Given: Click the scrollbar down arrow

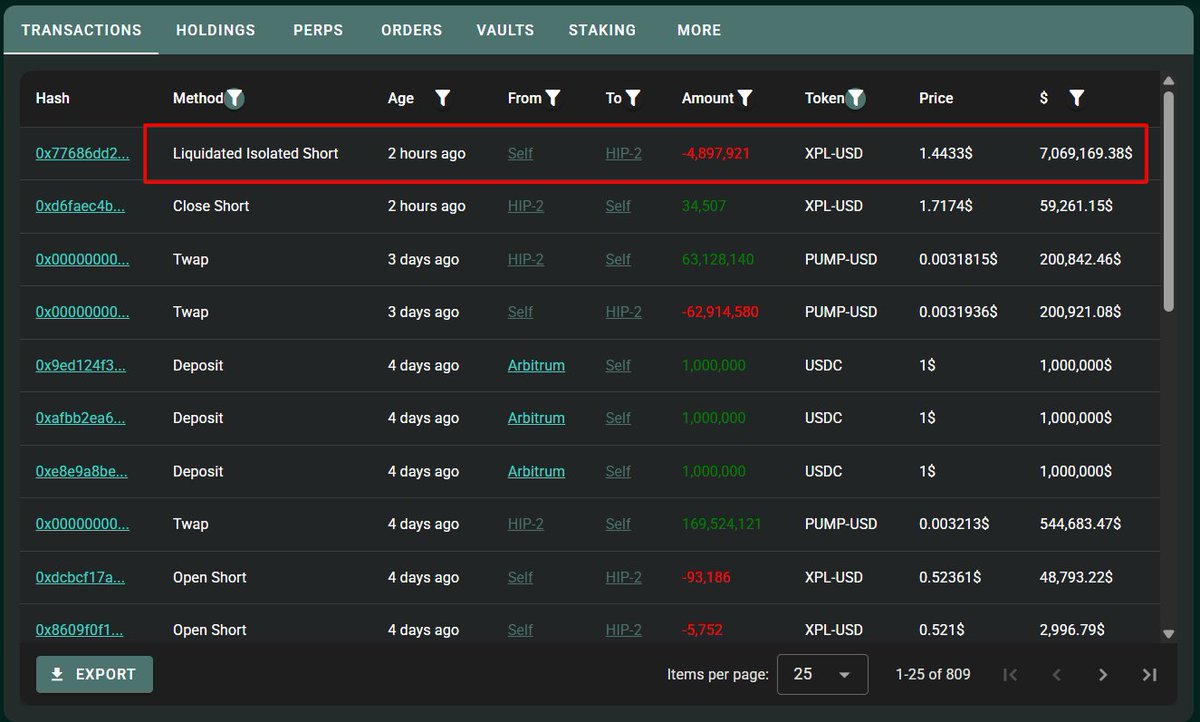Looking at the screenshot, I should pos(1168,633).
